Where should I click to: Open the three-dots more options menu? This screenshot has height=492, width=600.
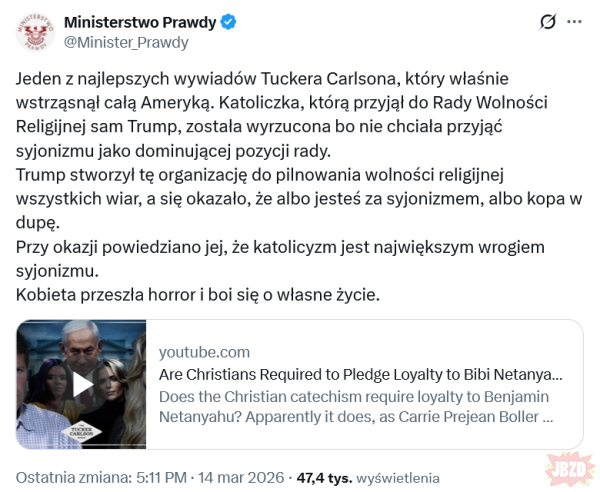click(575, 22)
